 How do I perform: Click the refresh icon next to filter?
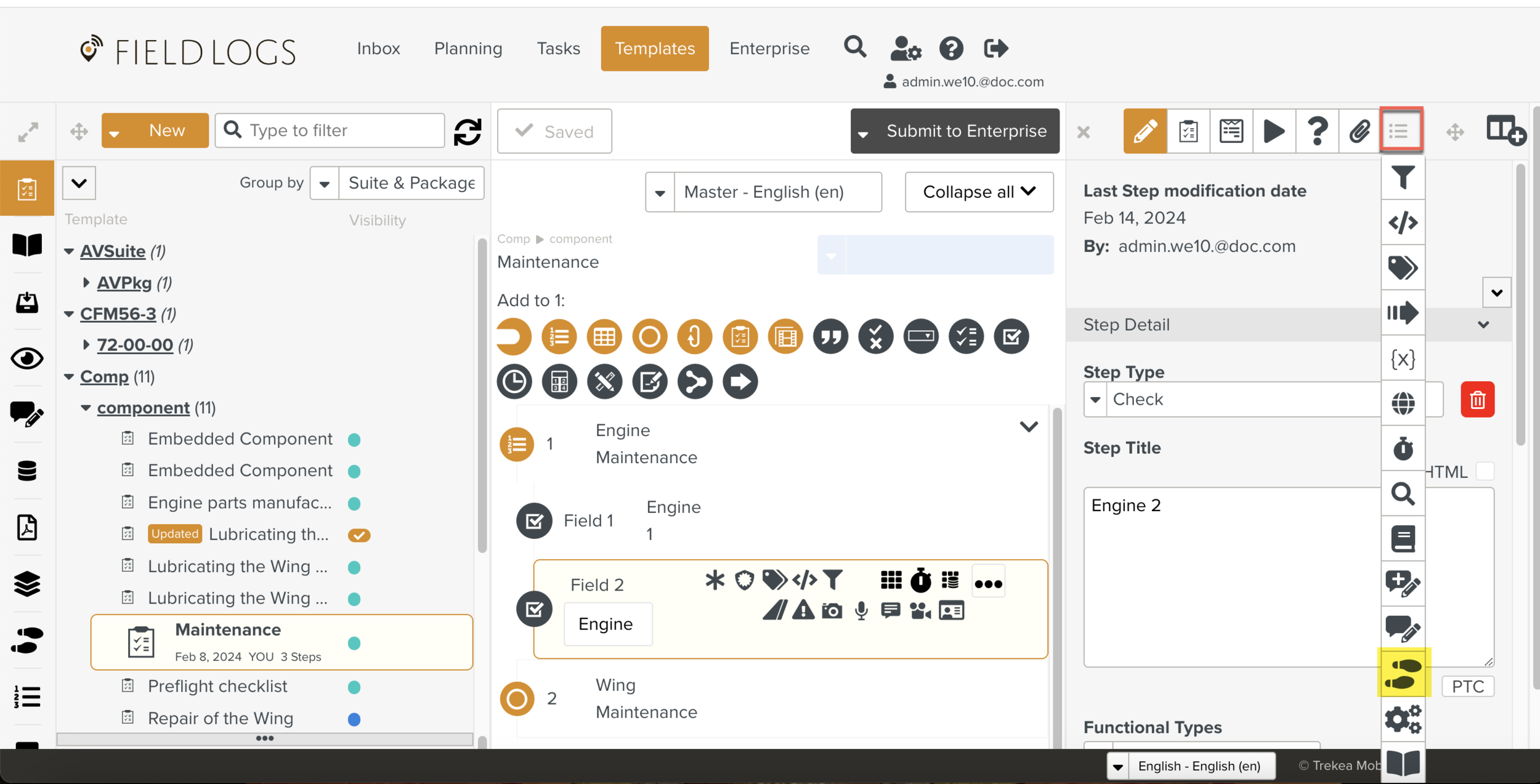468,131
